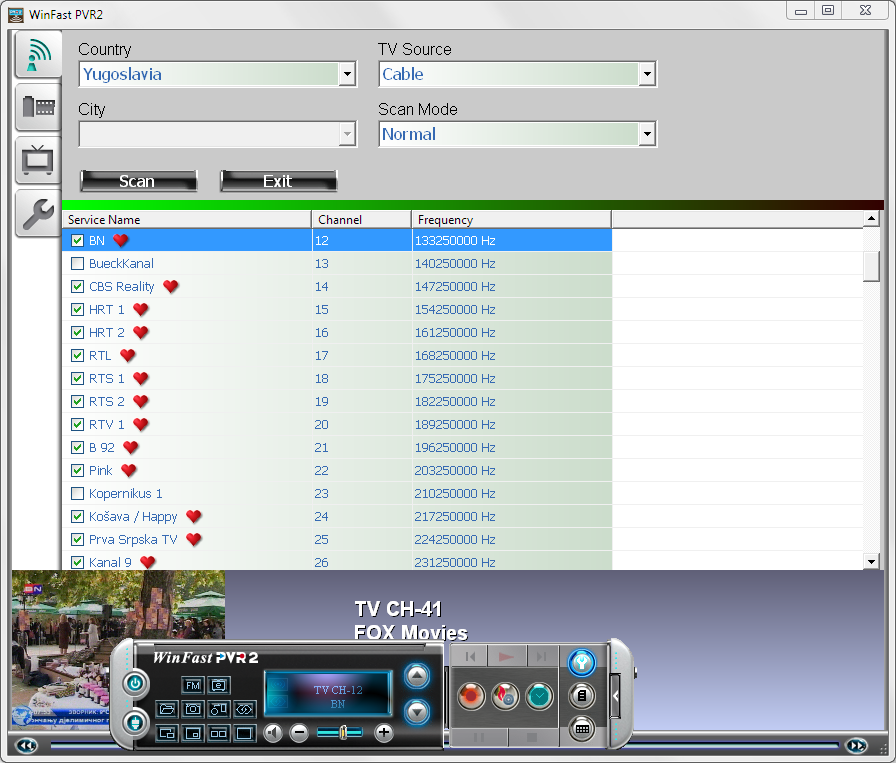The width and height of the screenshot is (896, 763).
Task: Open the TV Source dropdown
Action: coord(647,74)
